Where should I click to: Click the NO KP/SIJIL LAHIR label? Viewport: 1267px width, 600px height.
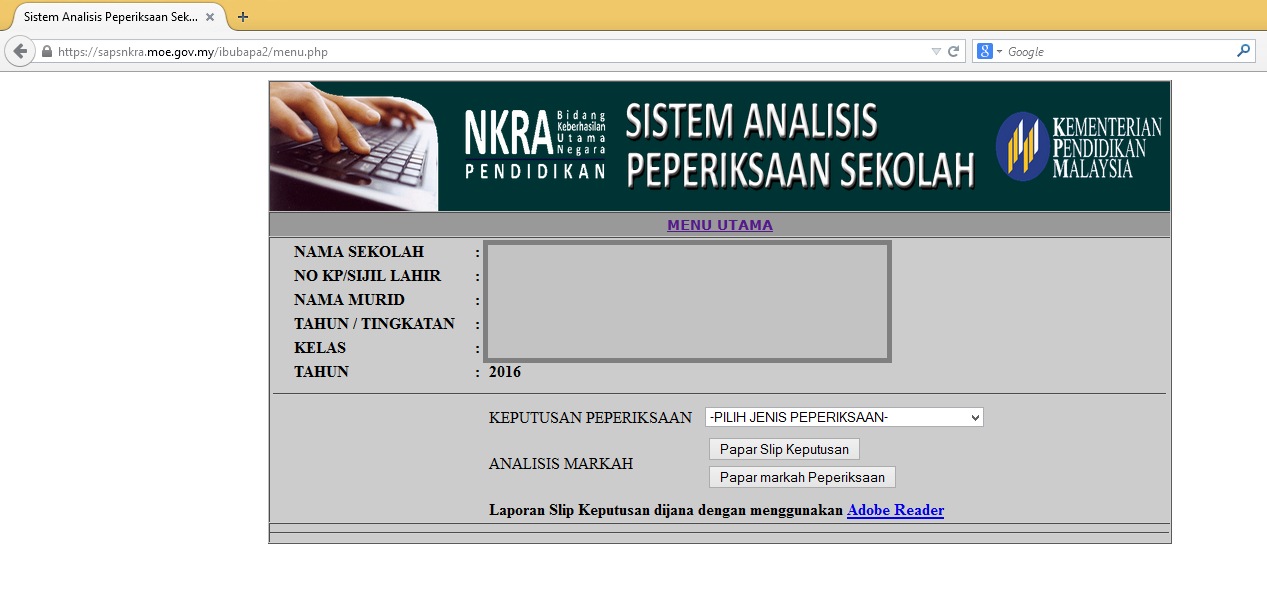pyautogui.click(x=367, y=276)
